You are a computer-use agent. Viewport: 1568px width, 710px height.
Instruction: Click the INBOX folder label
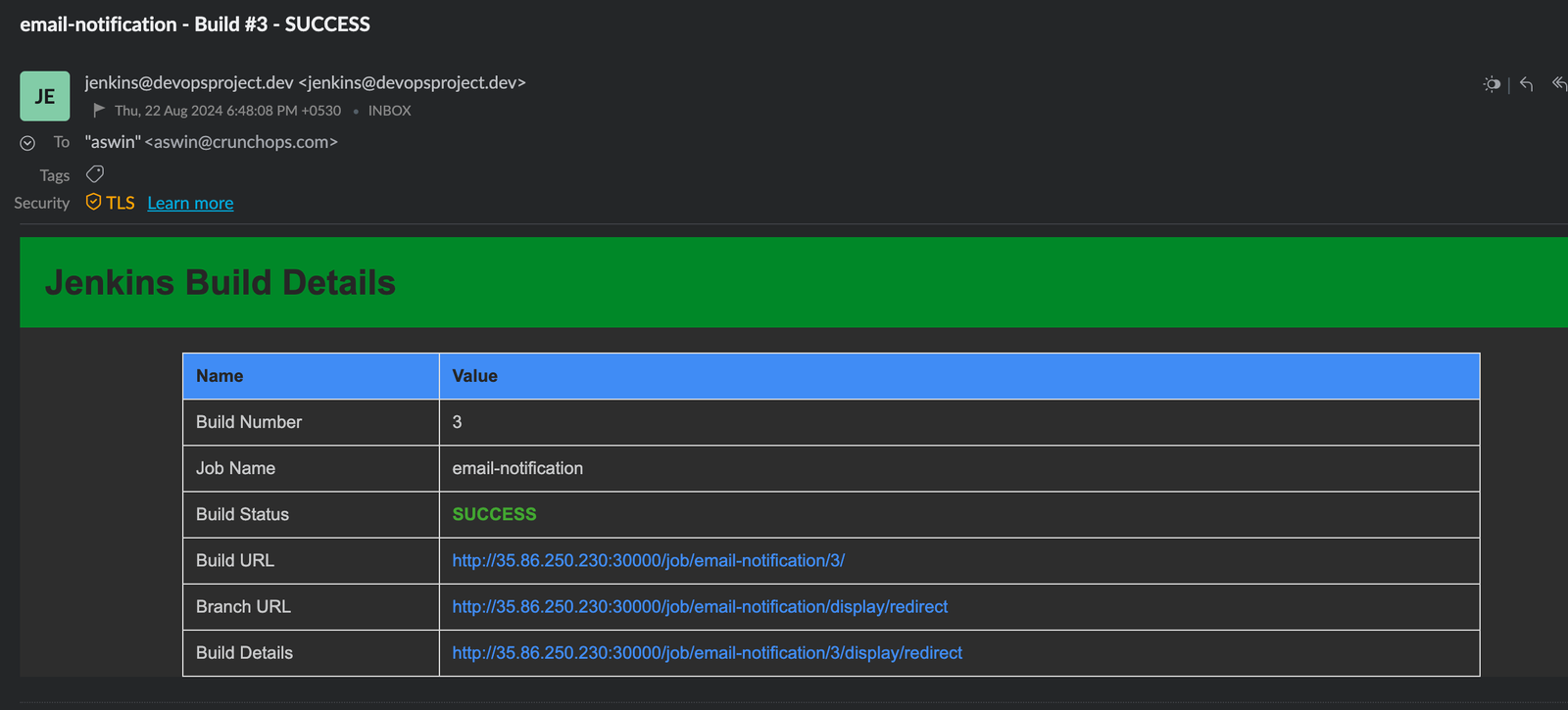(389, 111)
